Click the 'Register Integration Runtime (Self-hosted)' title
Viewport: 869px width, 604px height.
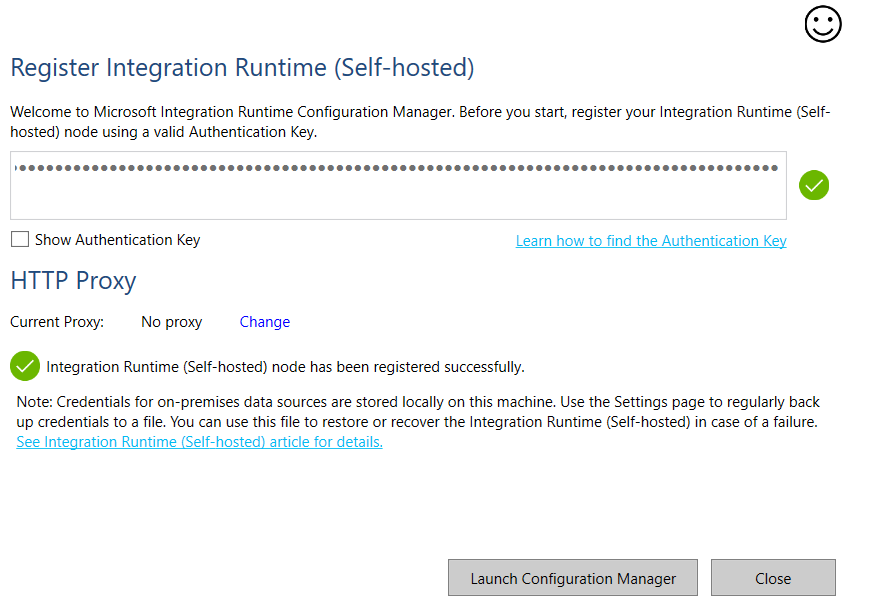coord(242,68)
